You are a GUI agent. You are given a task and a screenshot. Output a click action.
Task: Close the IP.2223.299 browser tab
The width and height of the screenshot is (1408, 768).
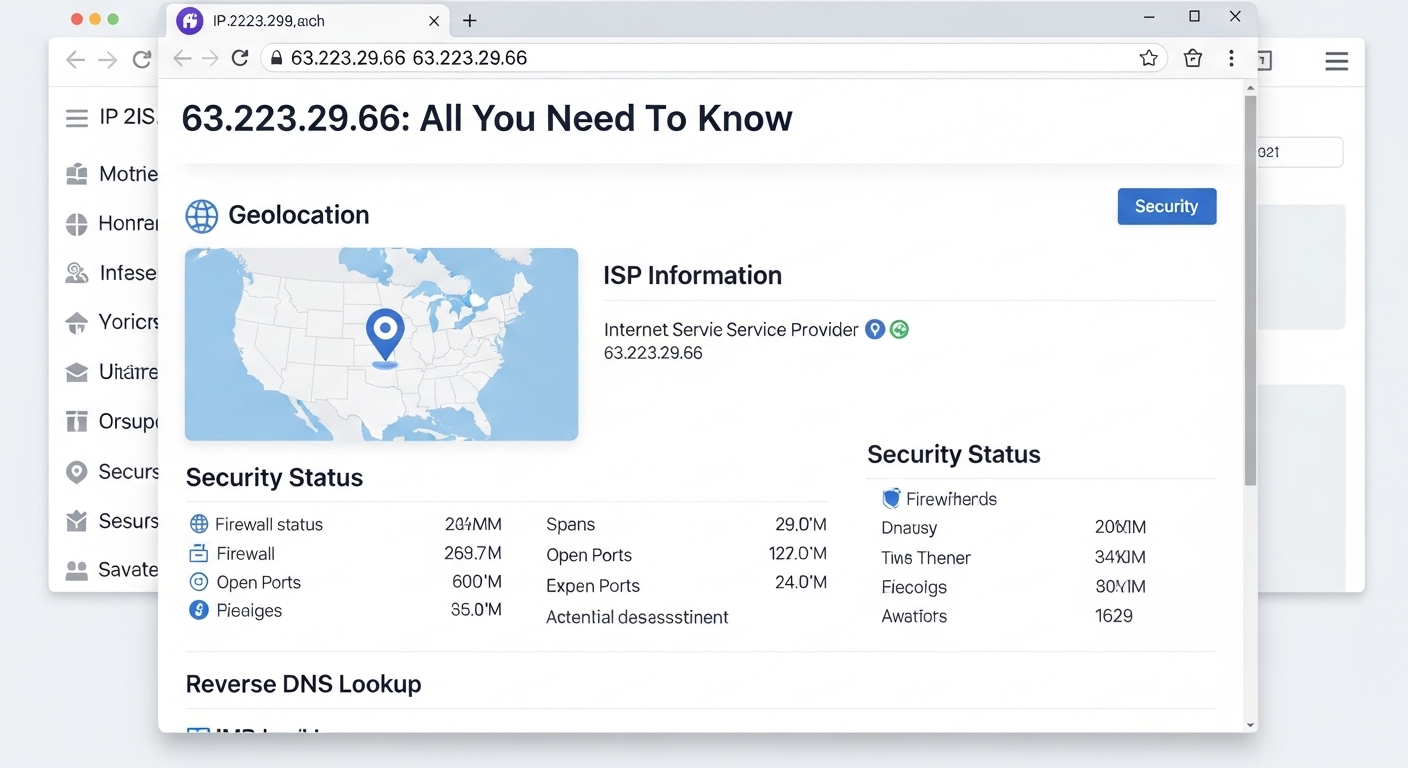click(x=434, y=20)
